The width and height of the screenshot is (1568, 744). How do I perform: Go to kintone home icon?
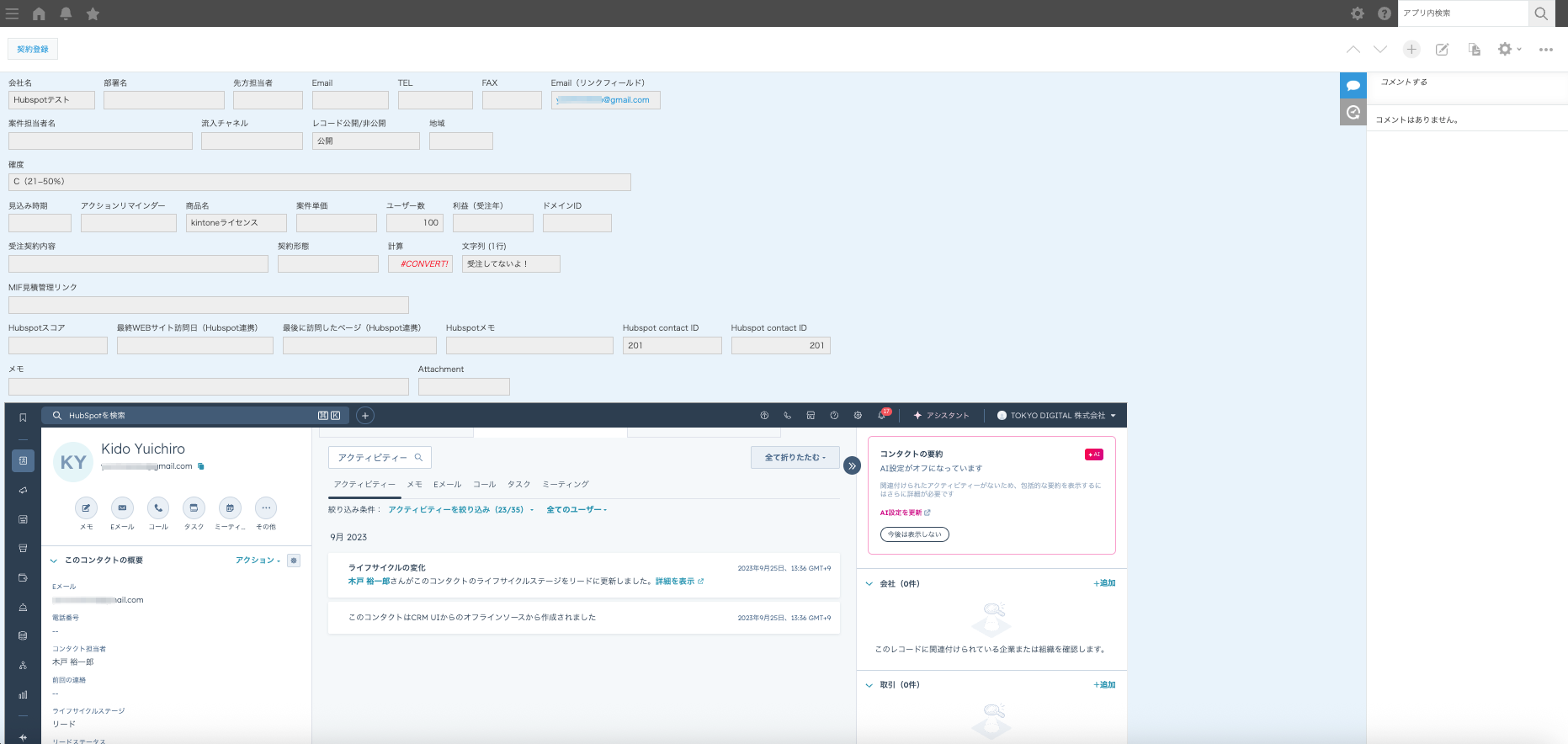coord(39,13)
